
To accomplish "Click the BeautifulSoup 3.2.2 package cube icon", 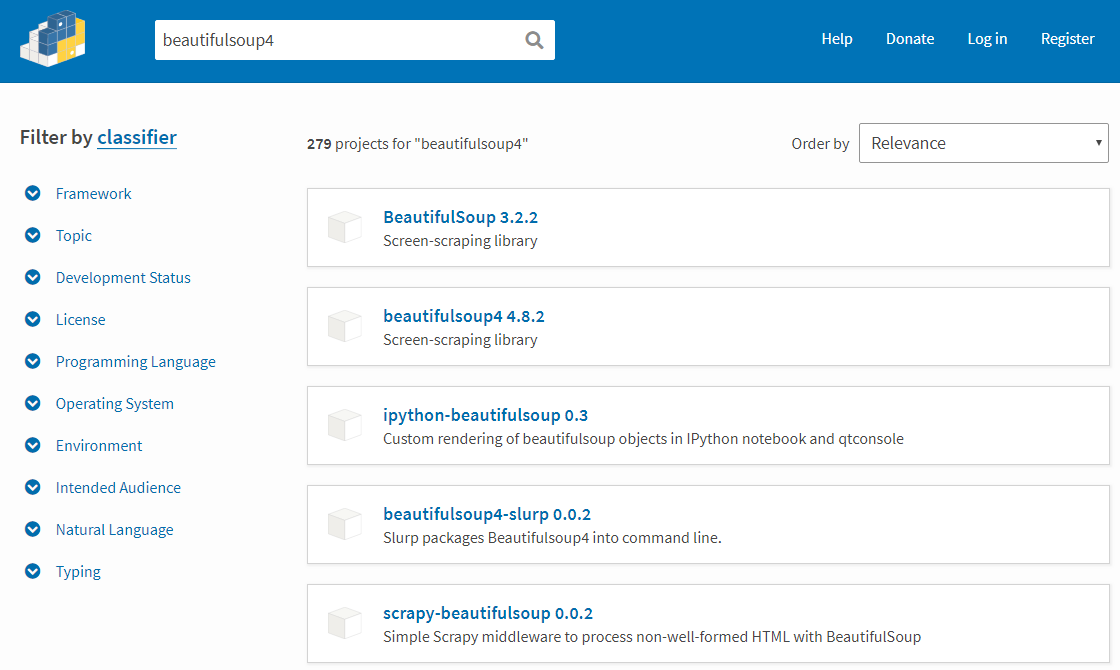I will (x=344, y=228).
